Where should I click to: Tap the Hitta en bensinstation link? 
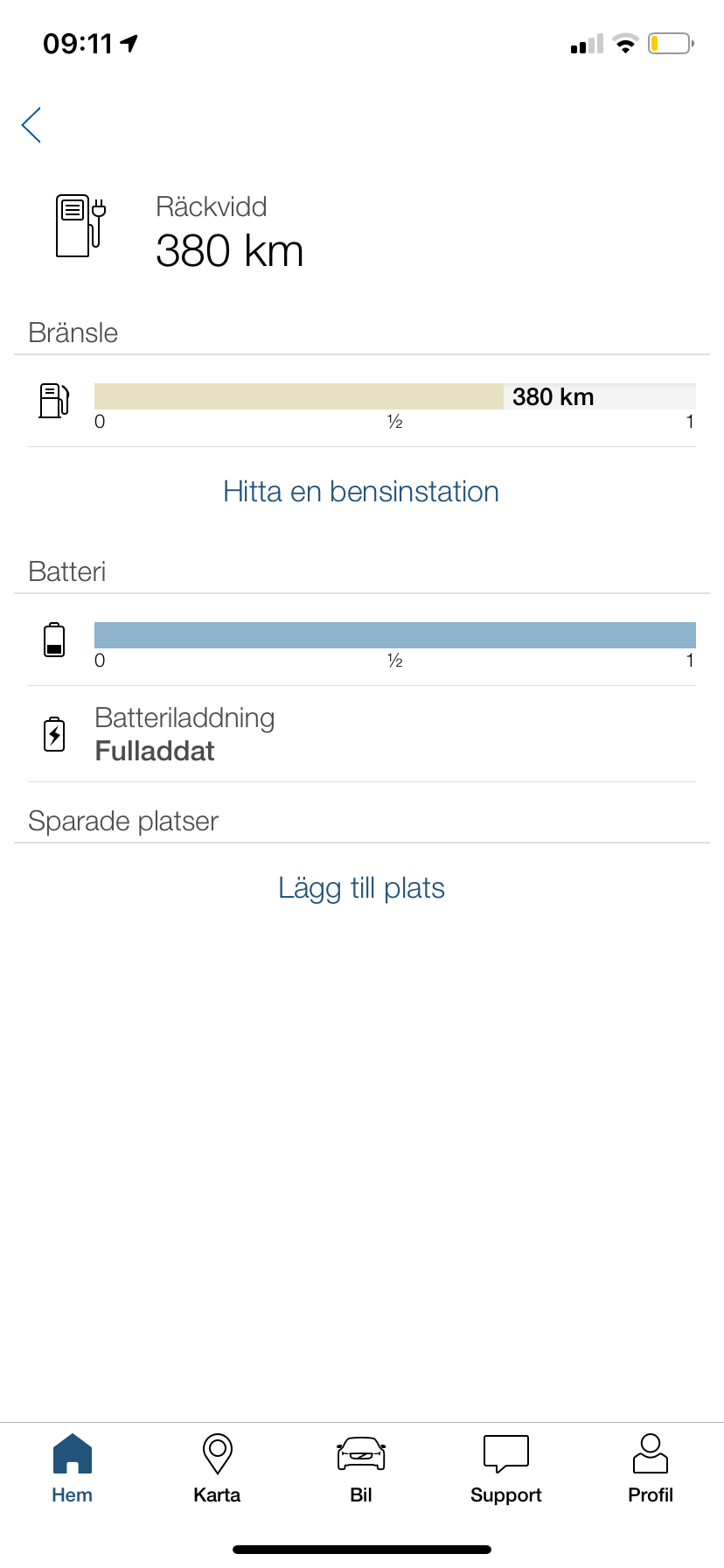point(361,492)
